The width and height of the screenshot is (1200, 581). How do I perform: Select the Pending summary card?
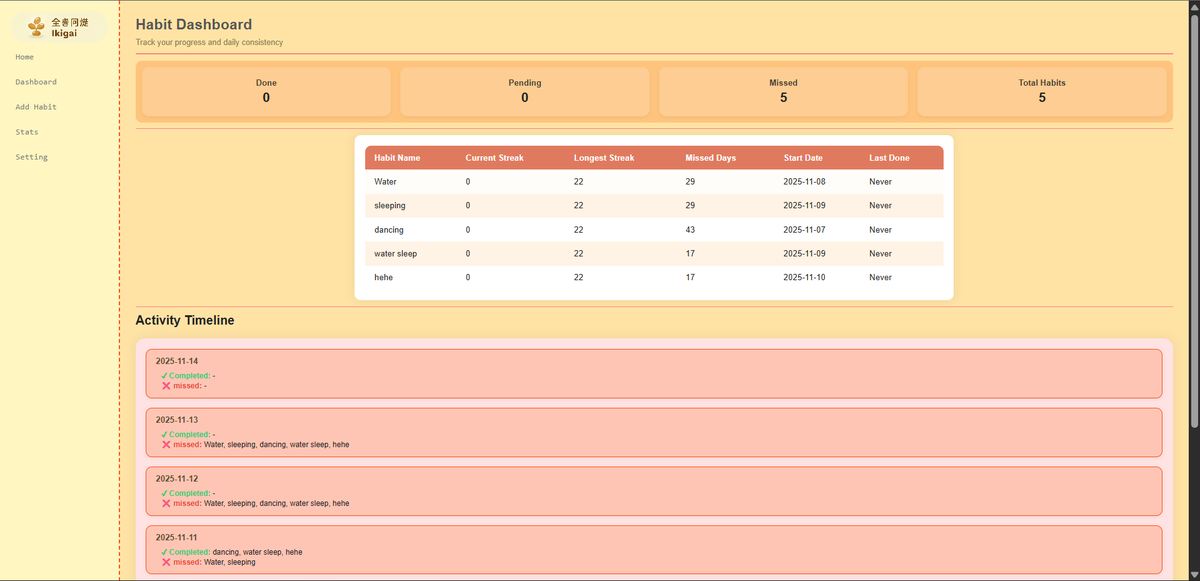coord(525,91)
